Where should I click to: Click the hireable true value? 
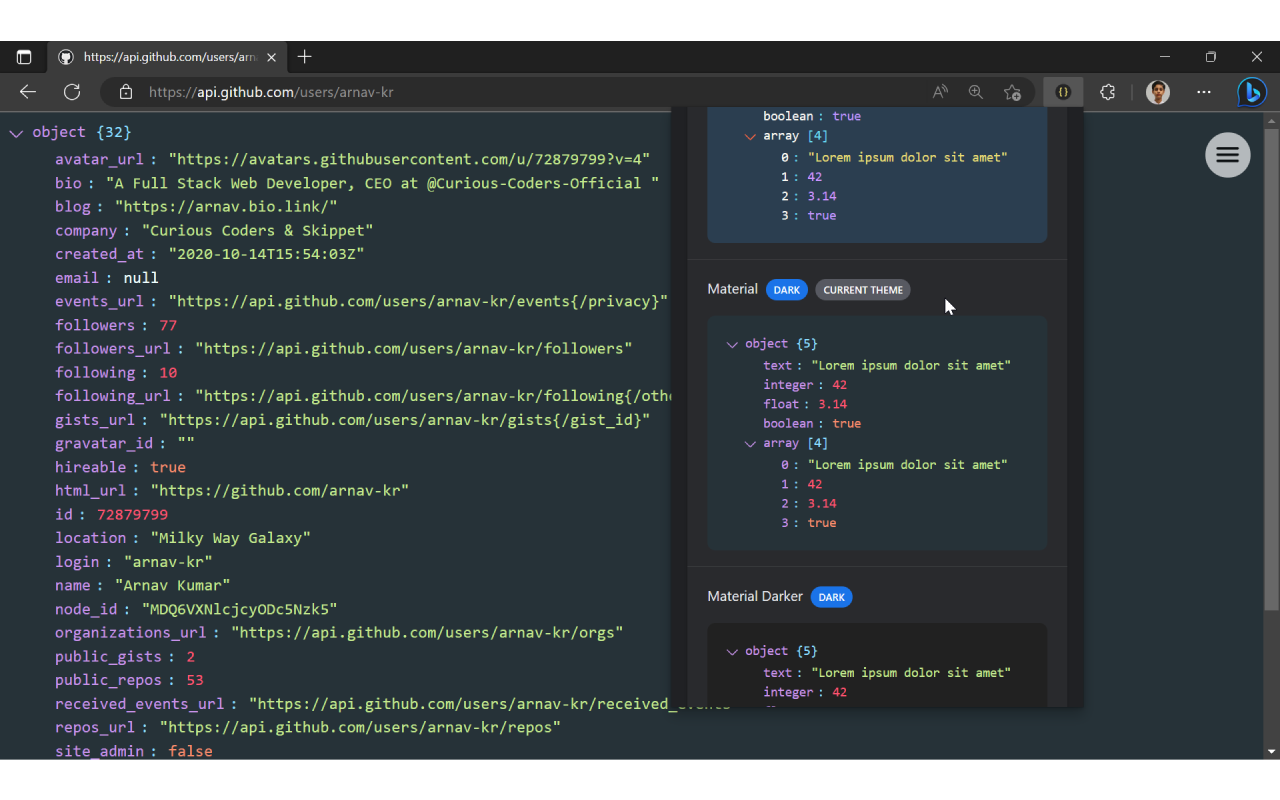pyautogui.click(x=168, y=467)
